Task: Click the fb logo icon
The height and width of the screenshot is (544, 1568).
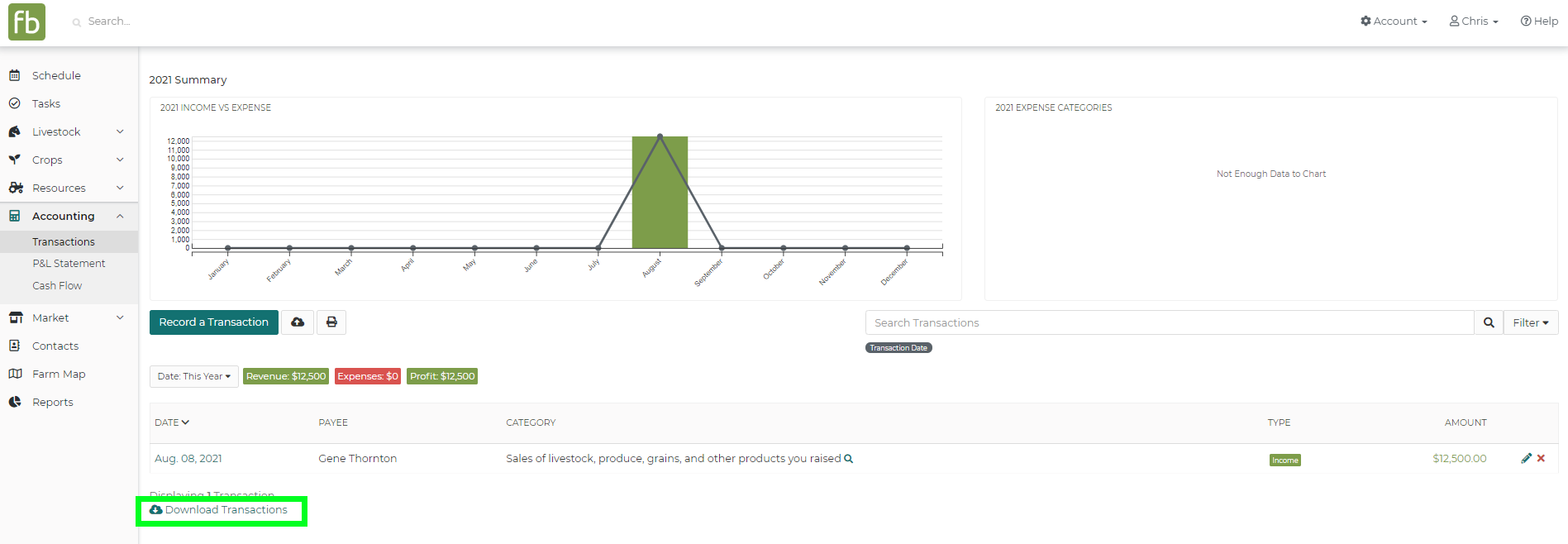Action: (26, 21)
